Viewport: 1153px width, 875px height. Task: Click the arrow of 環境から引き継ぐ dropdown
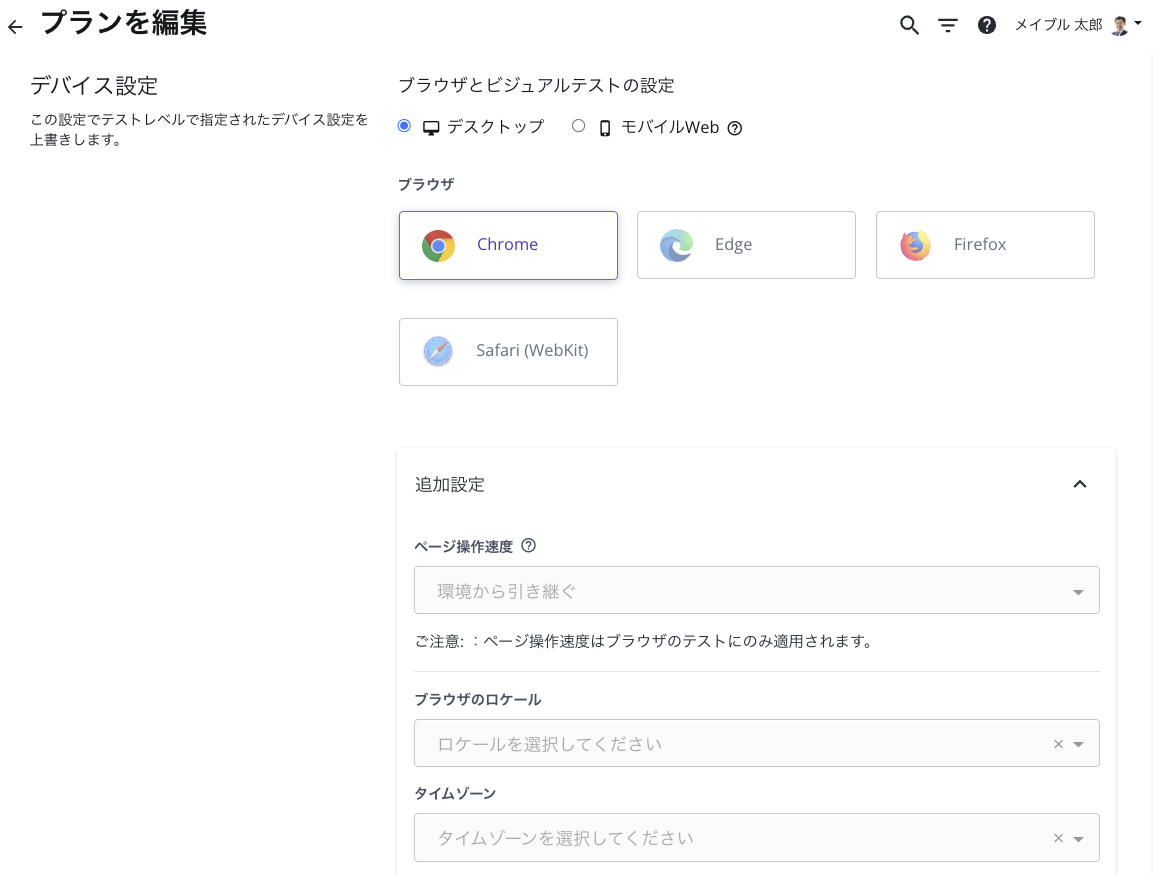1078,592
